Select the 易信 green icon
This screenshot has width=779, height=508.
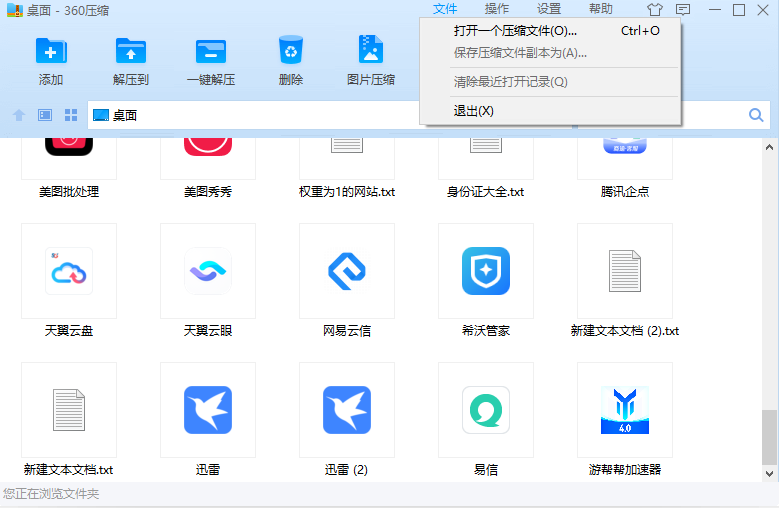tap(486, 410)
